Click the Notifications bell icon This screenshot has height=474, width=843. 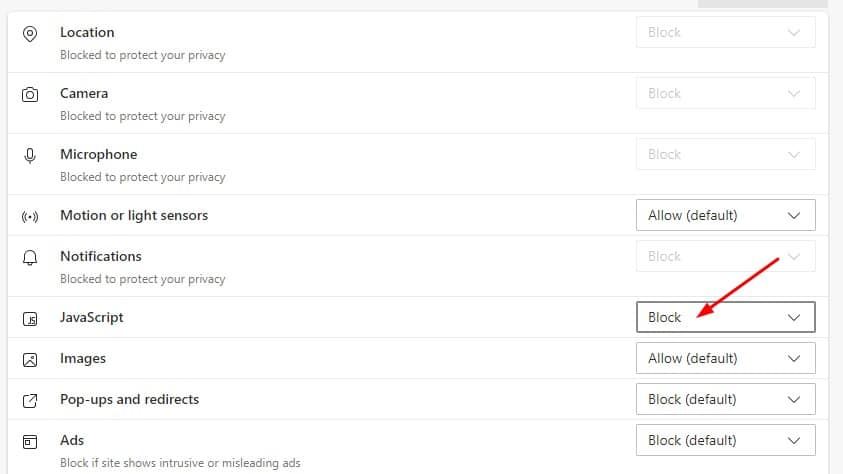(x=30, y=258)
